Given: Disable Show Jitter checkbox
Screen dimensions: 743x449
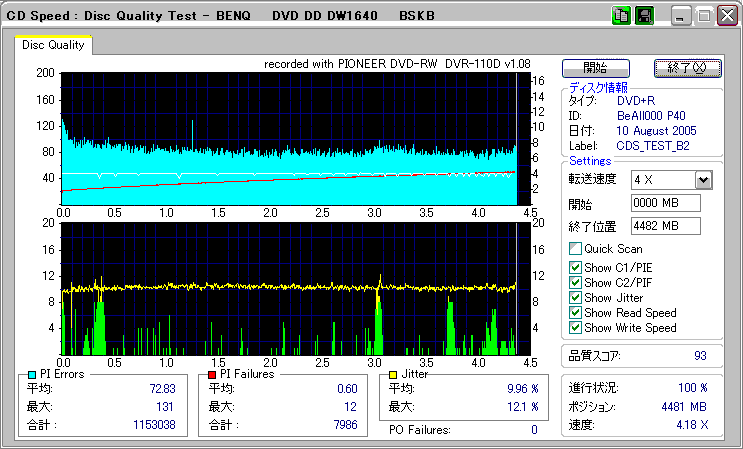Looking at the screenshot, I should coord(575,298).
